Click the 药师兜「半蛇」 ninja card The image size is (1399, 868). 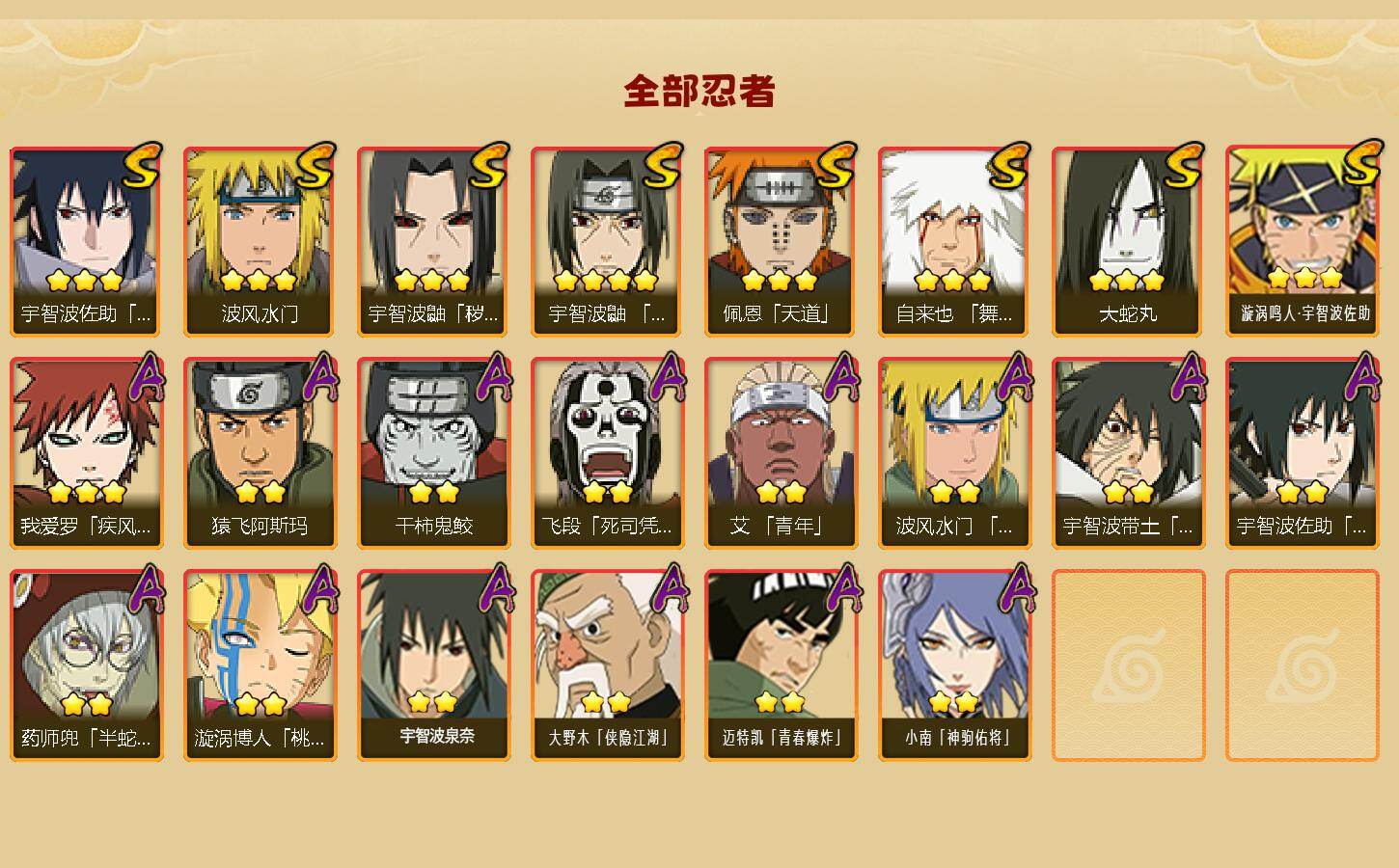coord(86,665)
